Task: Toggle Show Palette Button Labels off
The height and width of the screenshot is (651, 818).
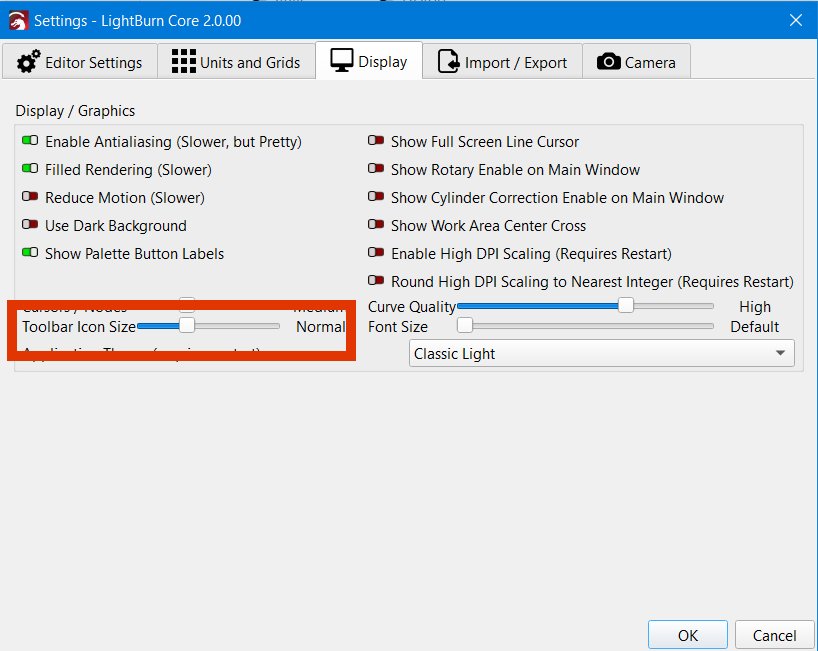Action: [x=30, y=254]
